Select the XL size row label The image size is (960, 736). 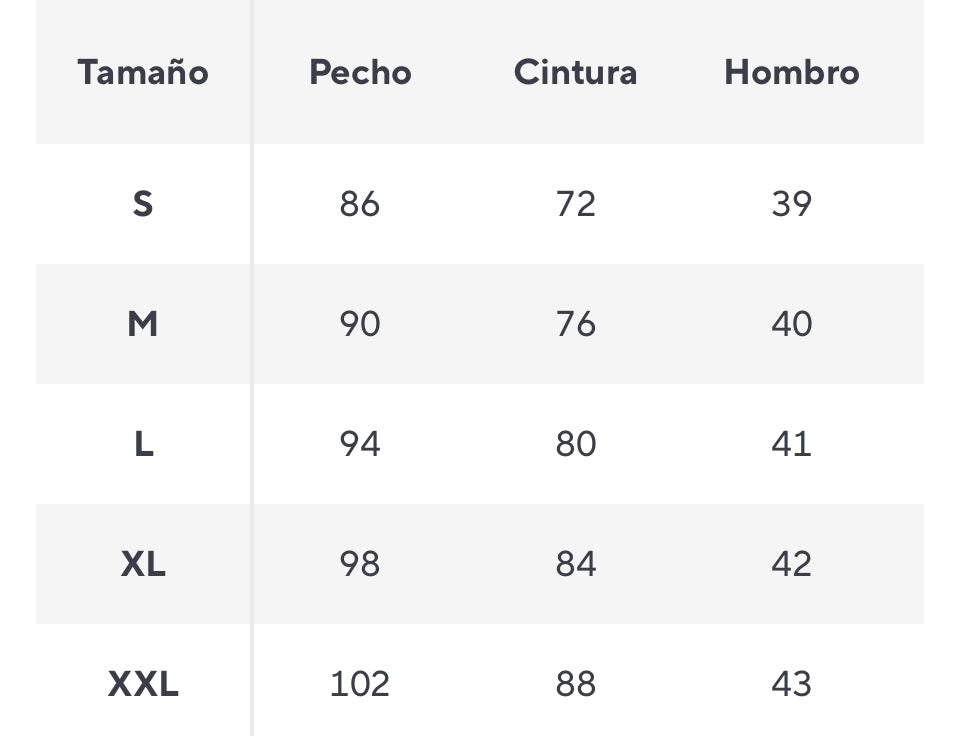coord(143,564)
